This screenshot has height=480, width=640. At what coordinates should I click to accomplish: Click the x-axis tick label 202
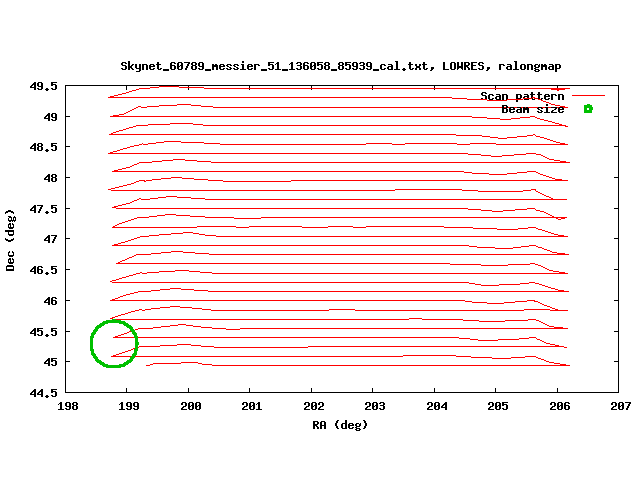point(313,406)
